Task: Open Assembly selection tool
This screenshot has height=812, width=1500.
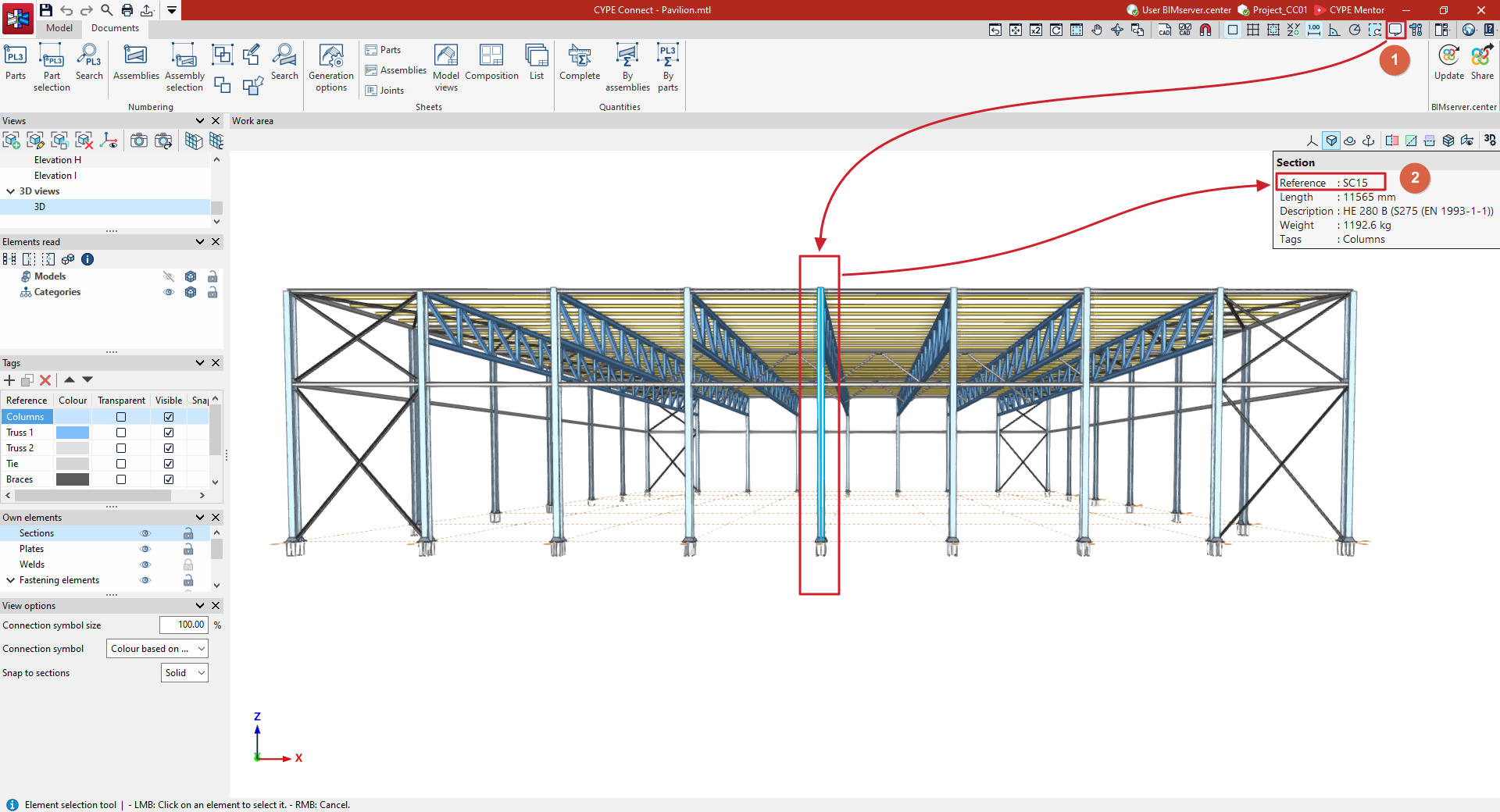Action: click(184, 68)
